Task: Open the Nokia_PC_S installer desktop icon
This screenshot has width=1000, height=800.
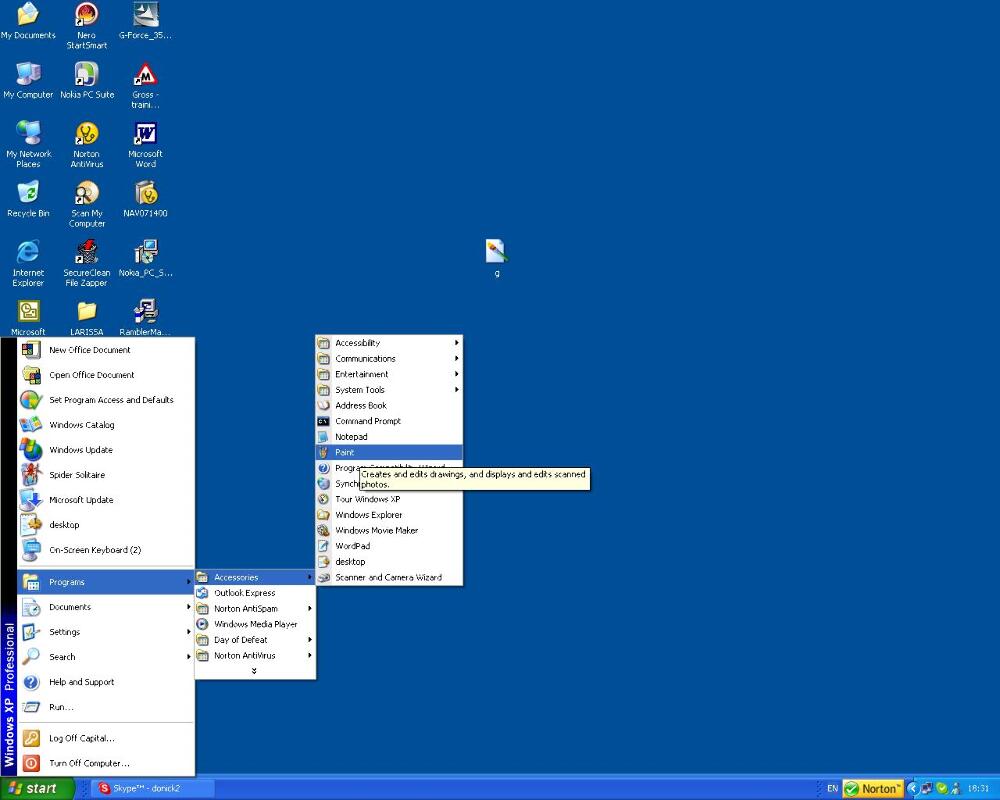Action: (x=145, y=258)
